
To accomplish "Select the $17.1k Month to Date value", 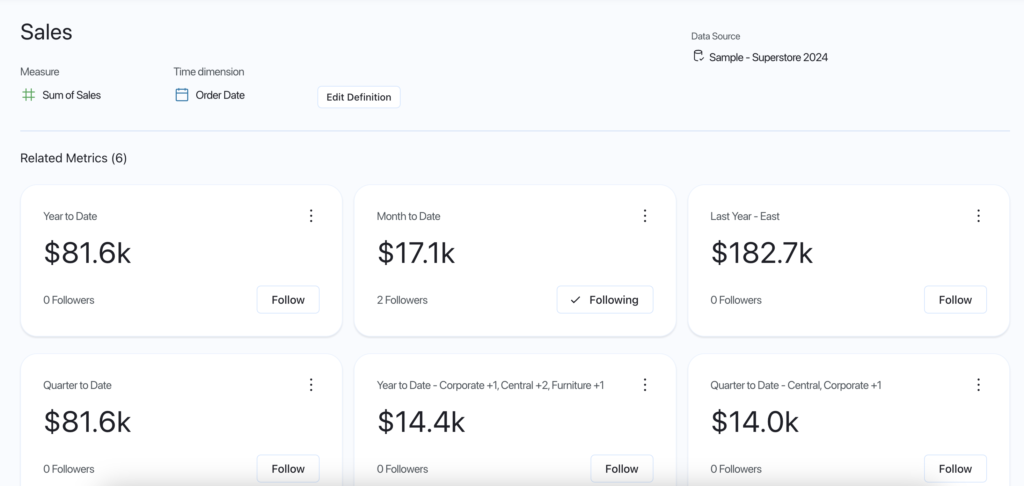I will (416, 254).
